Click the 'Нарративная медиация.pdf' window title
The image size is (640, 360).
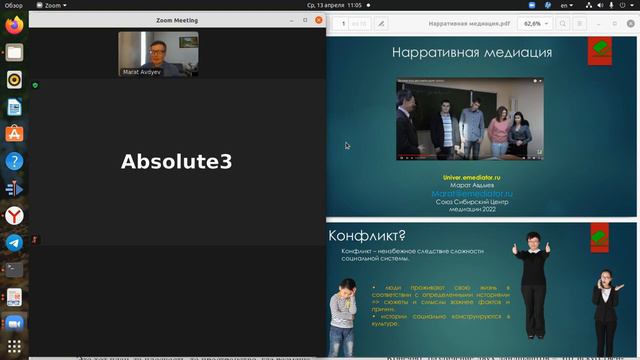point(469,24)
